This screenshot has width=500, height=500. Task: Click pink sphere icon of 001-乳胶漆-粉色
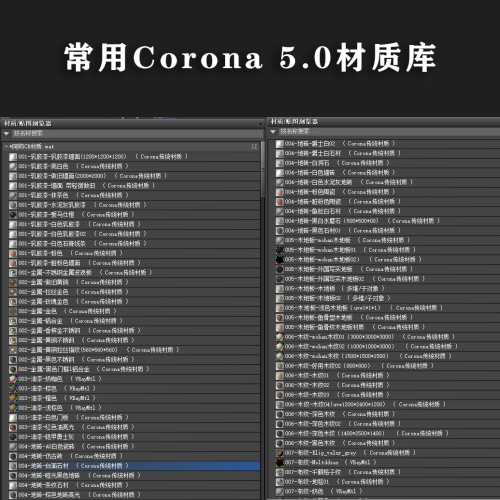click(13, 253)
